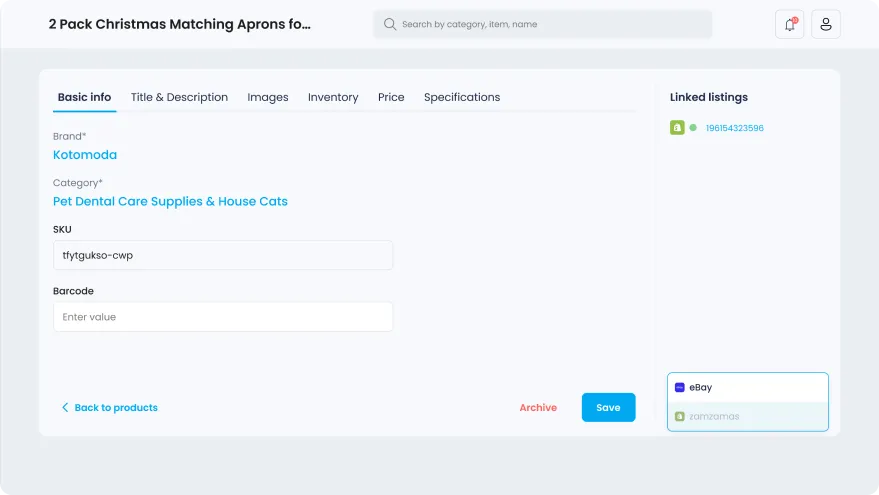Open the Images tab
Viewport: 879px width, 495px height.
268,97
